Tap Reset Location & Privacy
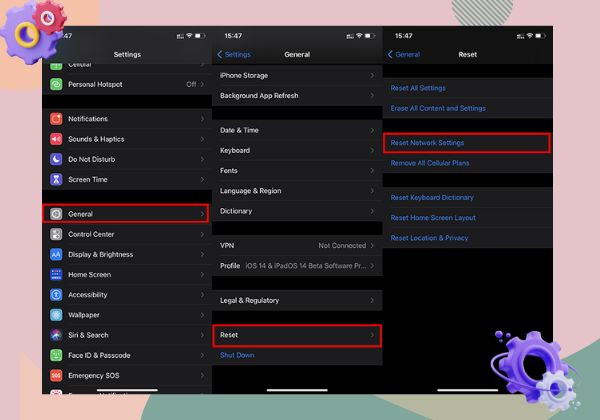 click(429, 238)
